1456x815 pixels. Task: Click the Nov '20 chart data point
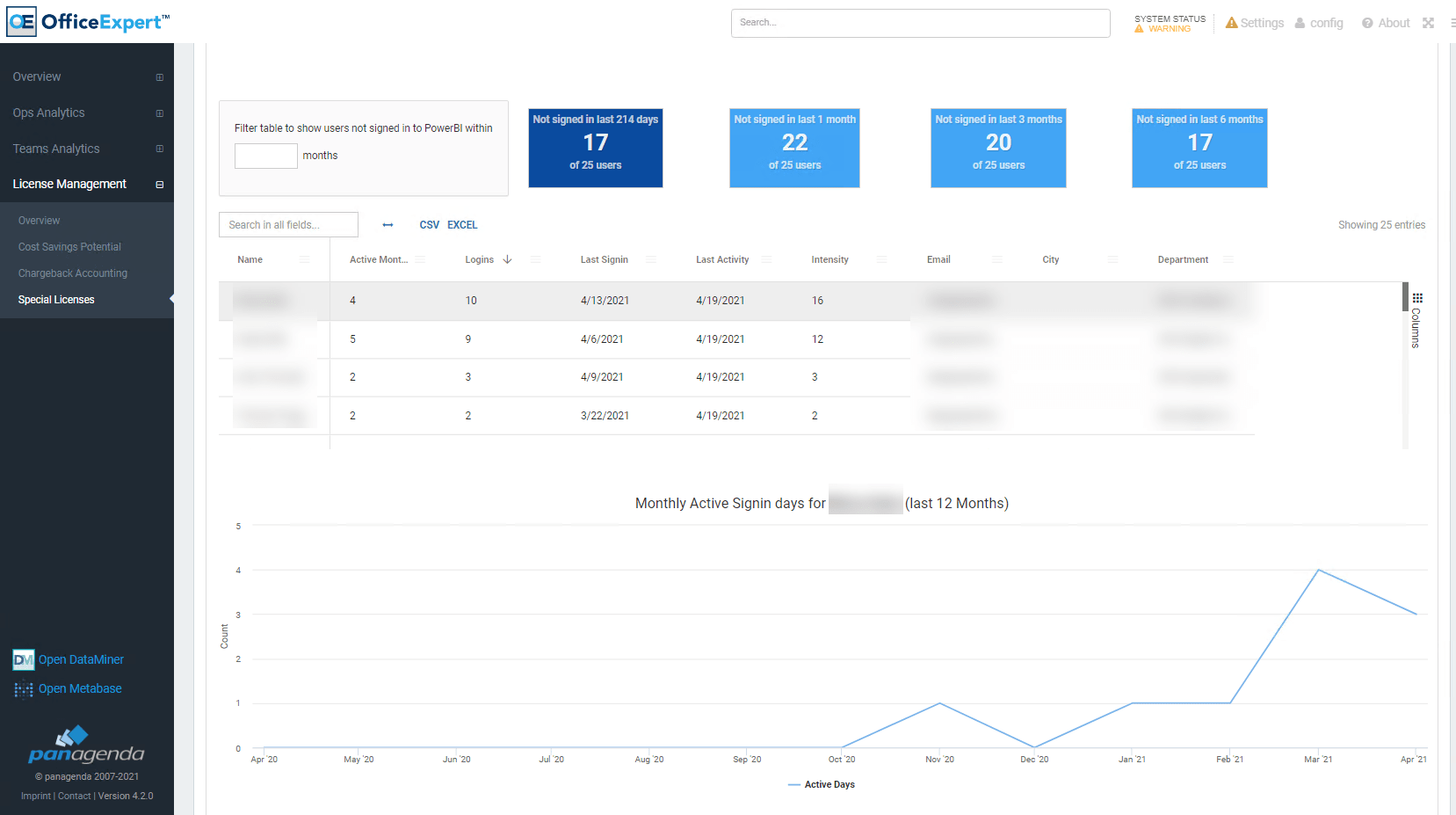[x=939, y=703]
